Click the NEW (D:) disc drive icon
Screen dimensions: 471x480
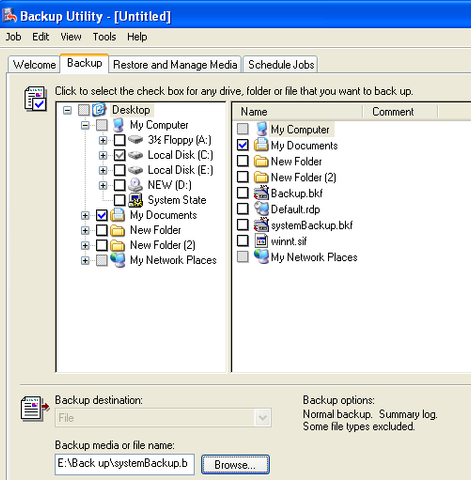[x=136, y=185]
